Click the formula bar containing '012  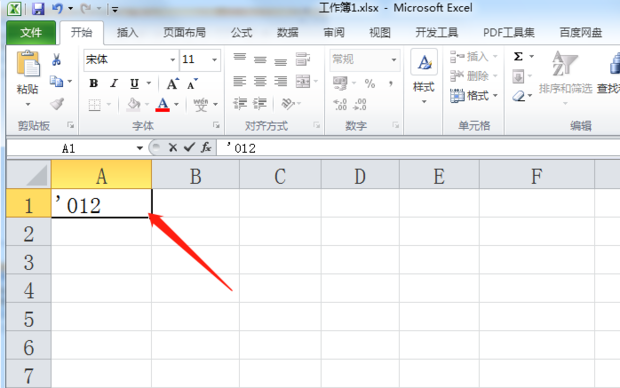click(x=419, y=148)
